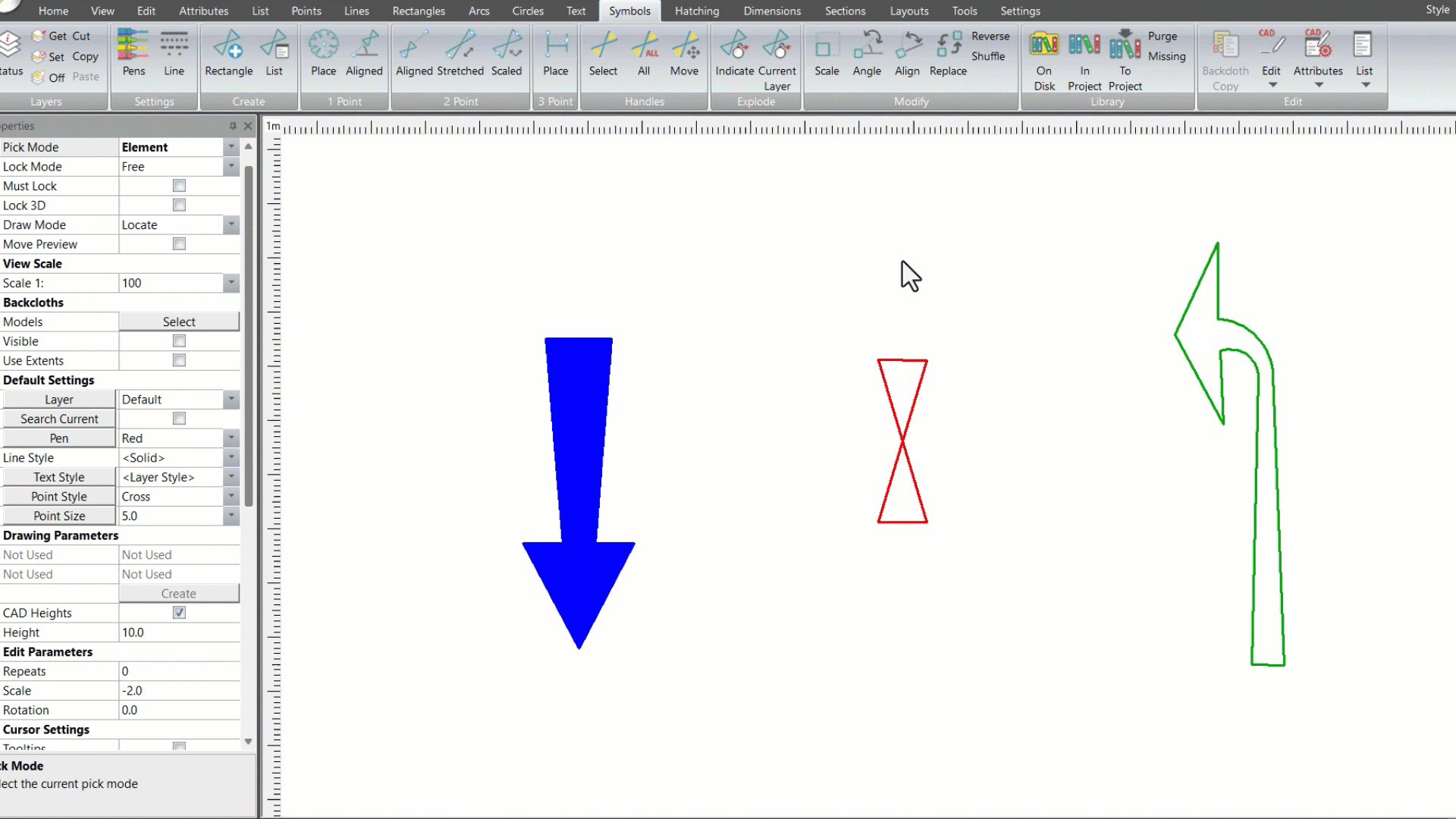Image resolution: width=1456 pixels, height=819 pixels.
Task: Activate the Scale tool in Modify group
Action: coord(826,53)
